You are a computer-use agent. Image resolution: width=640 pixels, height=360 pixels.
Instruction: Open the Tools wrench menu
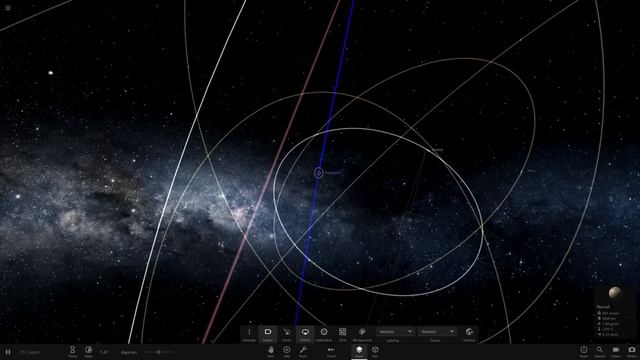coord(303,351)
